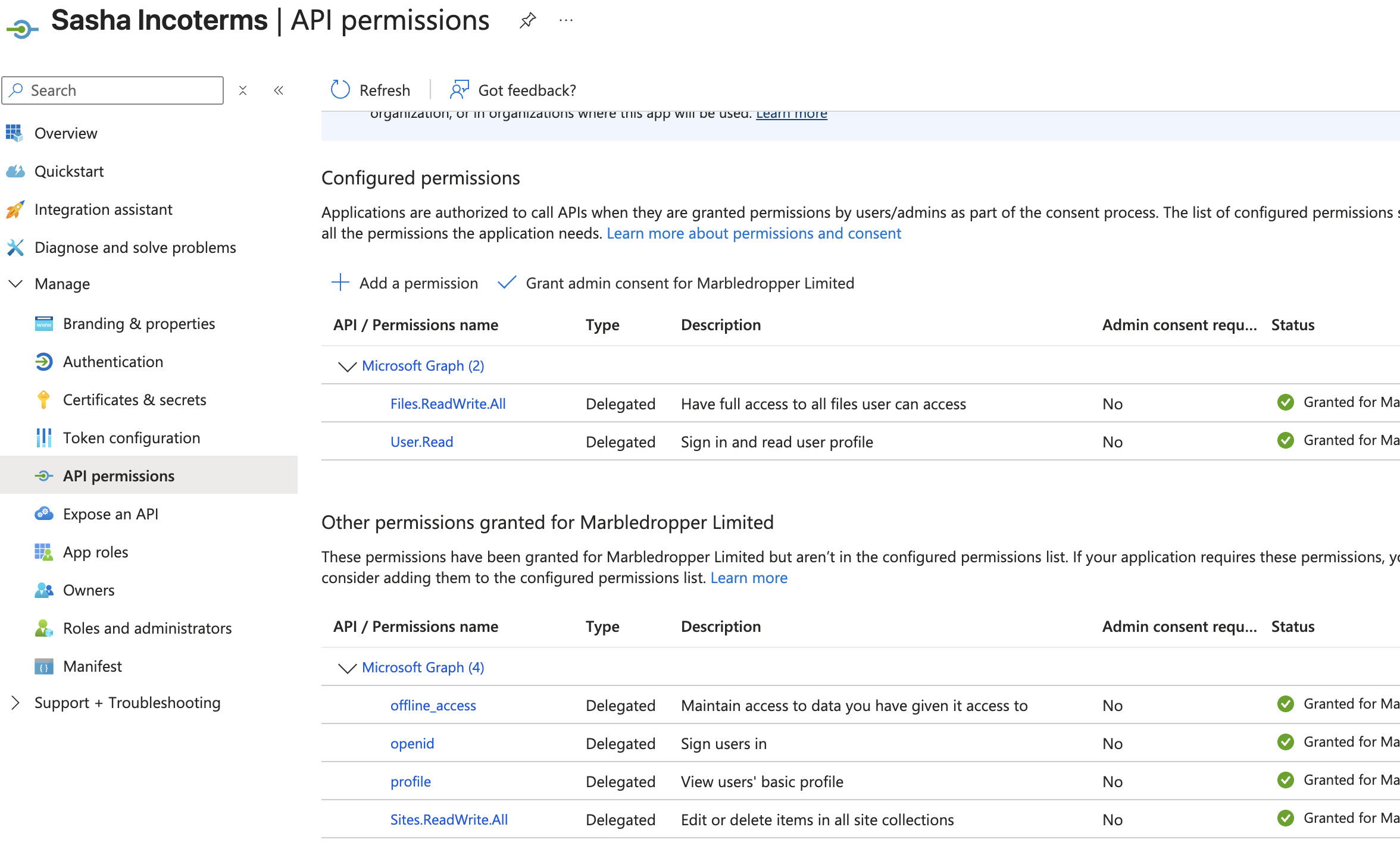Viewport: 1400px width, 852px height.
Task: Open Certificates & secrets
Action: tap(135, 400)
